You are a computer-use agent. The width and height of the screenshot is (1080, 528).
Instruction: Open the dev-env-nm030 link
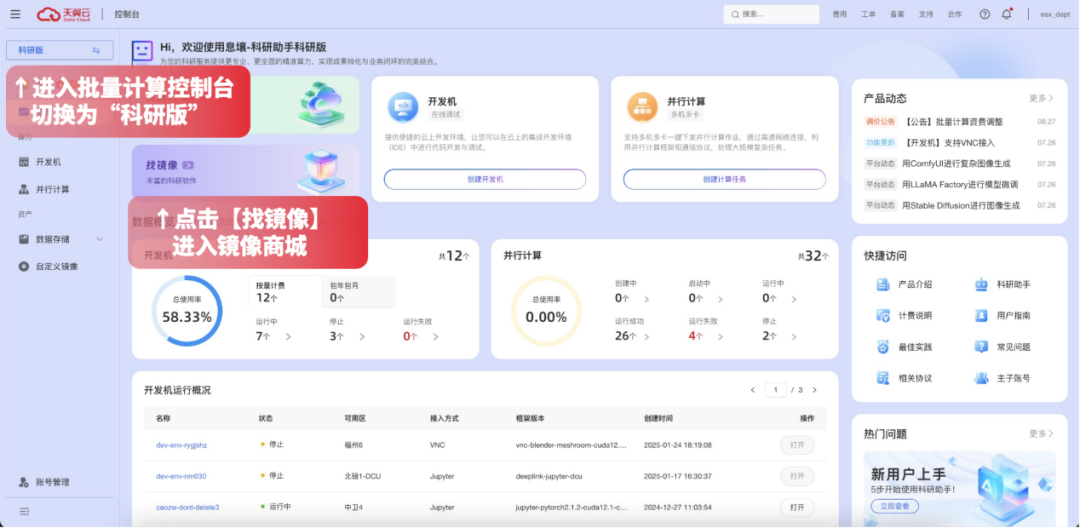click(180, 476)
